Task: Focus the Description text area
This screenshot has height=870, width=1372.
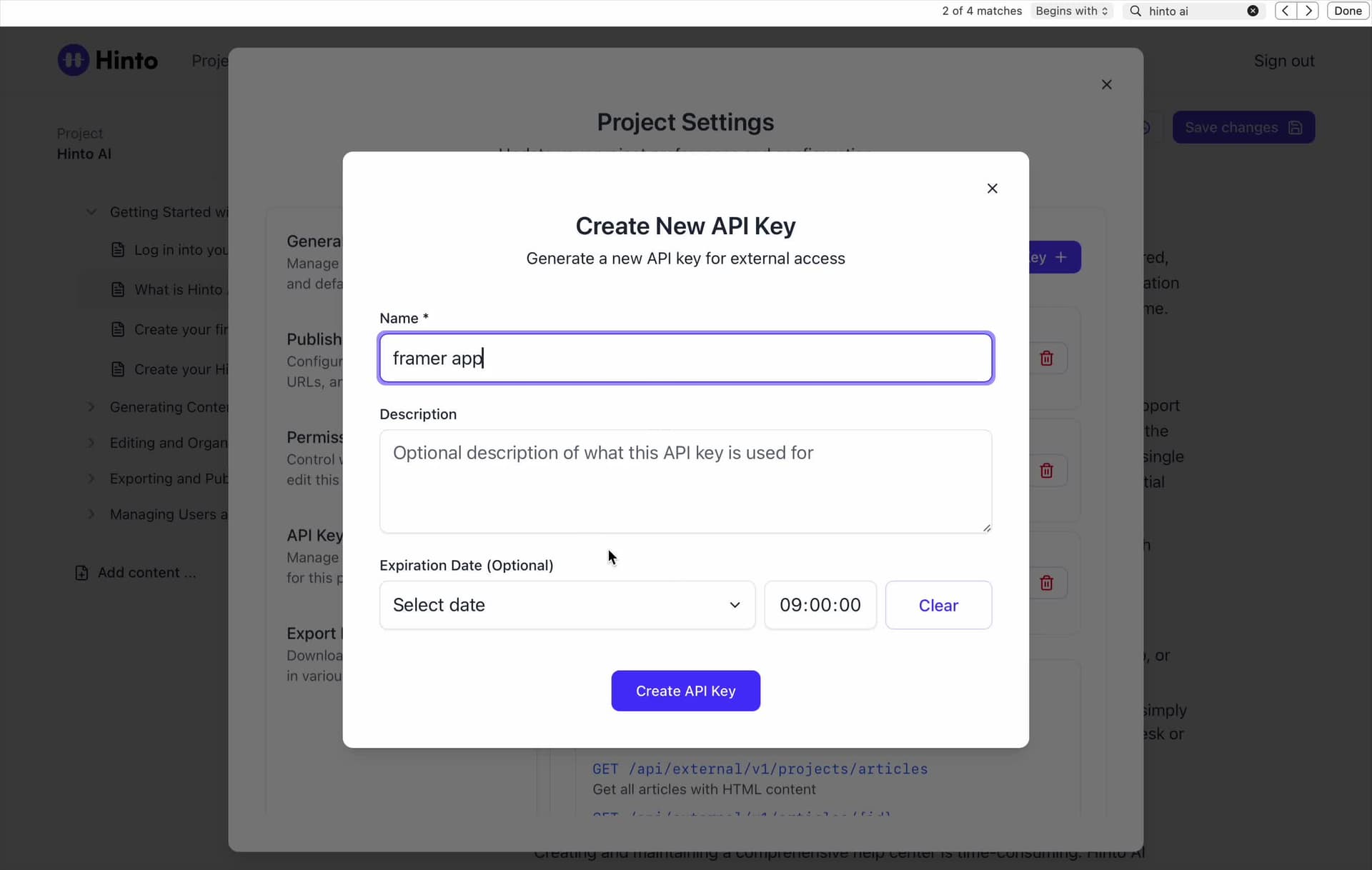Action: tap(685, 481)
